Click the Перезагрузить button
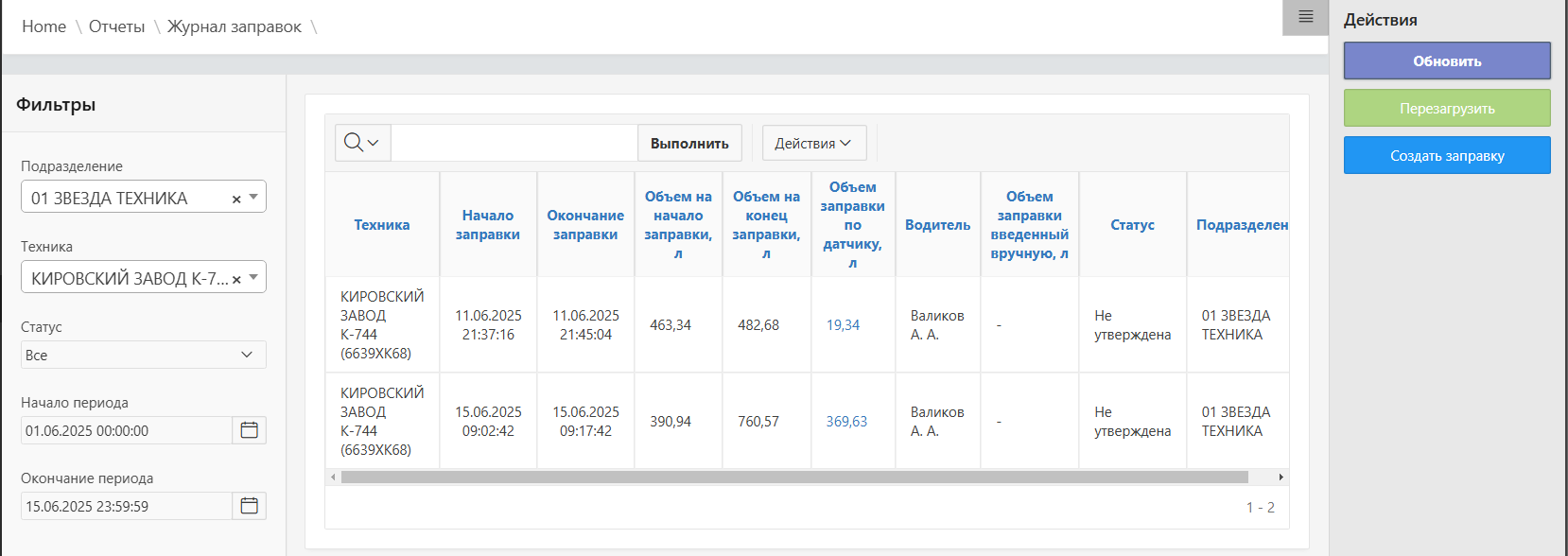The width and height of the screenshot is (1568, 556). [1446, 108]
